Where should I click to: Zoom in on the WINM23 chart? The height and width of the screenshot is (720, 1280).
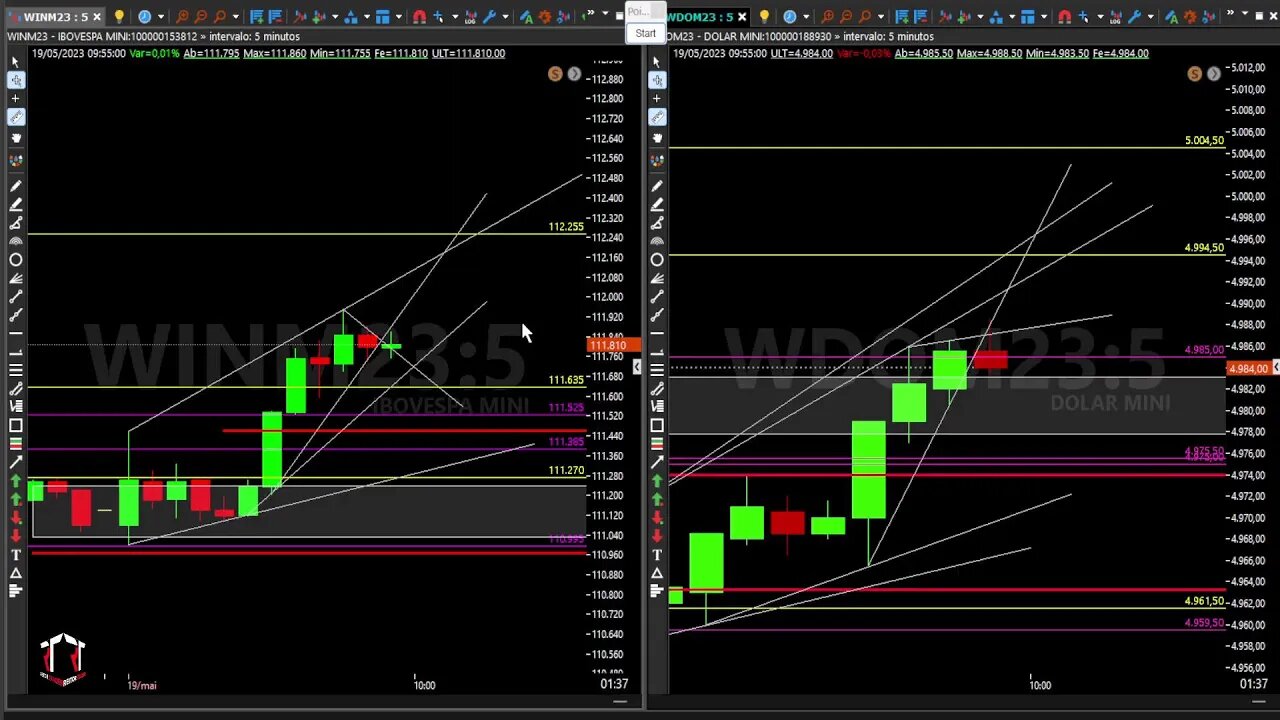point(182,17)
